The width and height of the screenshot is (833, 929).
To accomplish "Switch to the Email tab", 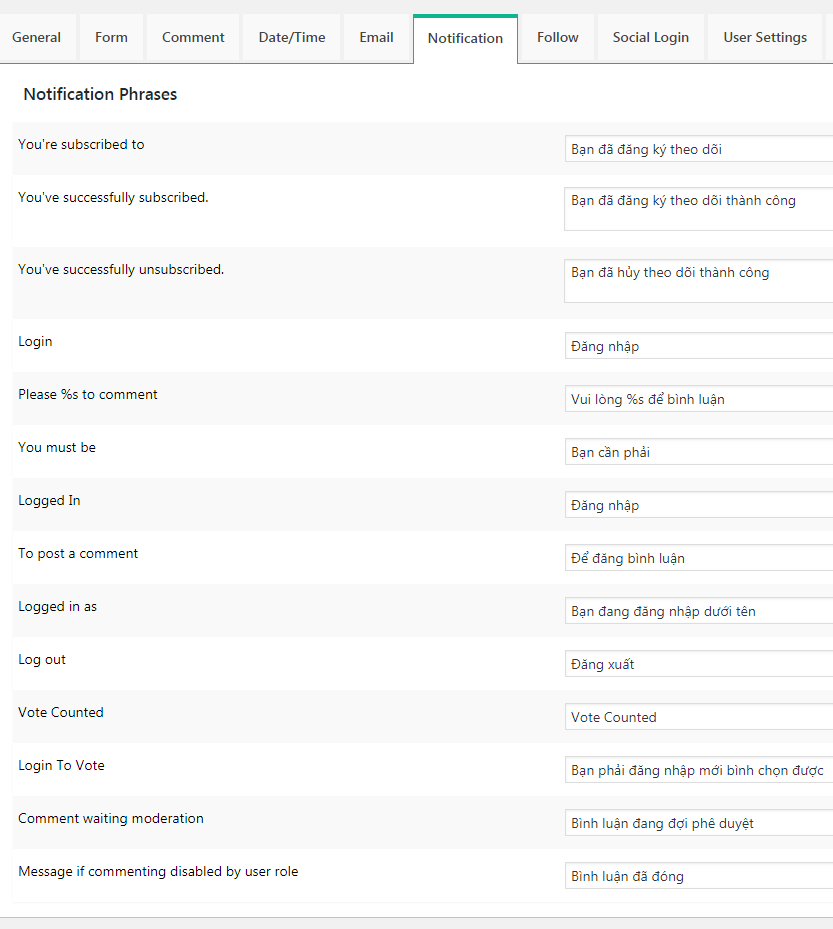I will pyautogui.click(x=376, y=37).
